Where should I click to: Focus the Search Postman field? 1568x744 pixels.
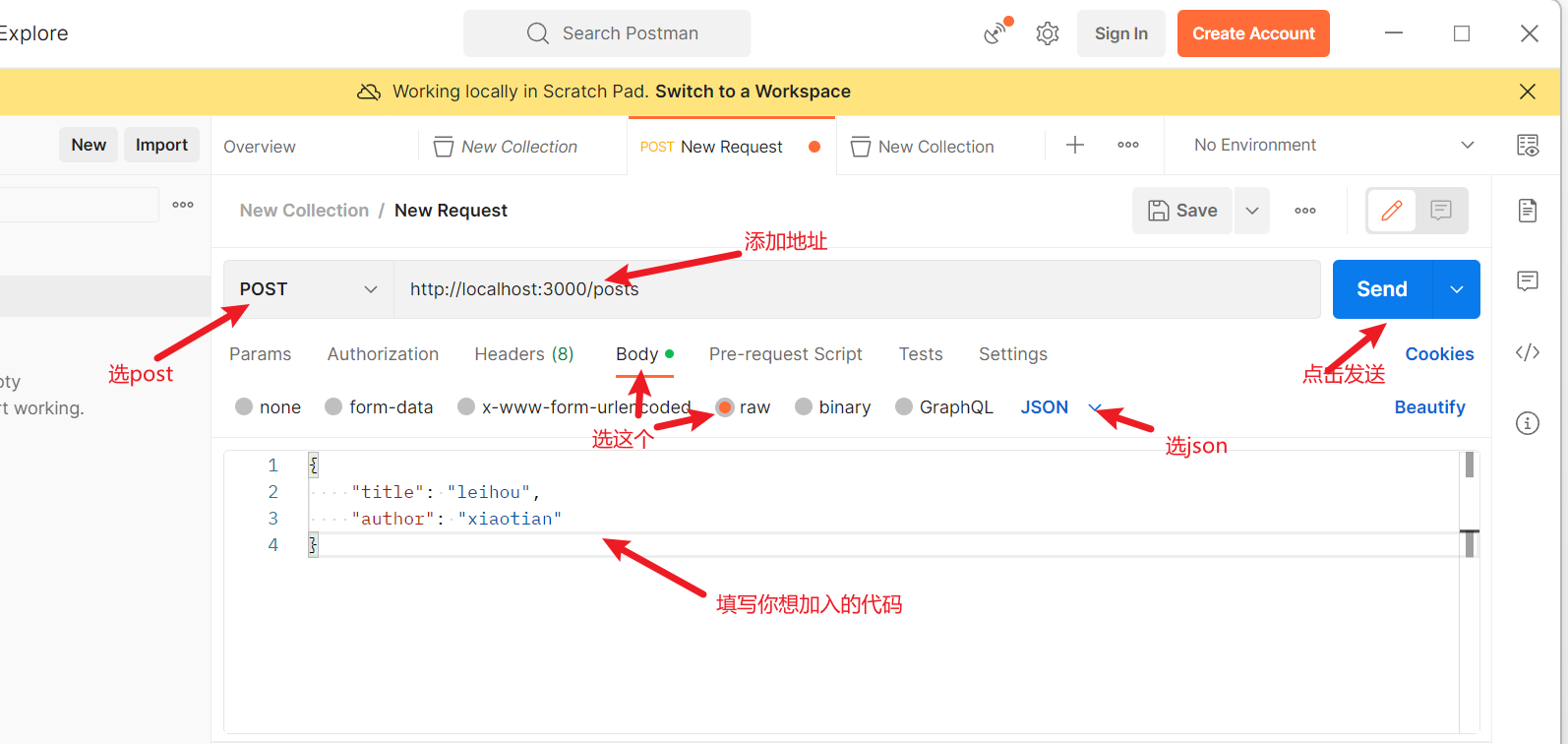coord(607,33)
